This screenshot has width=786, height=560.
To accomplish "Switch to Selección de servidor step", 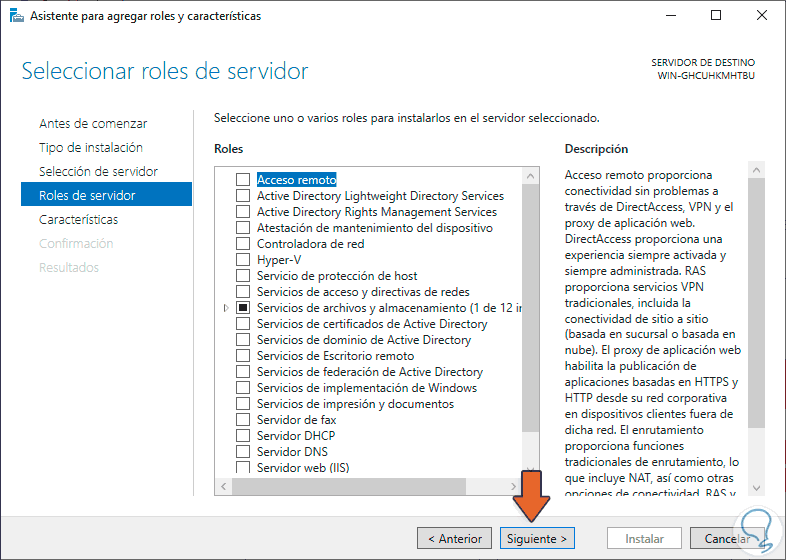I will pos(98,172).
